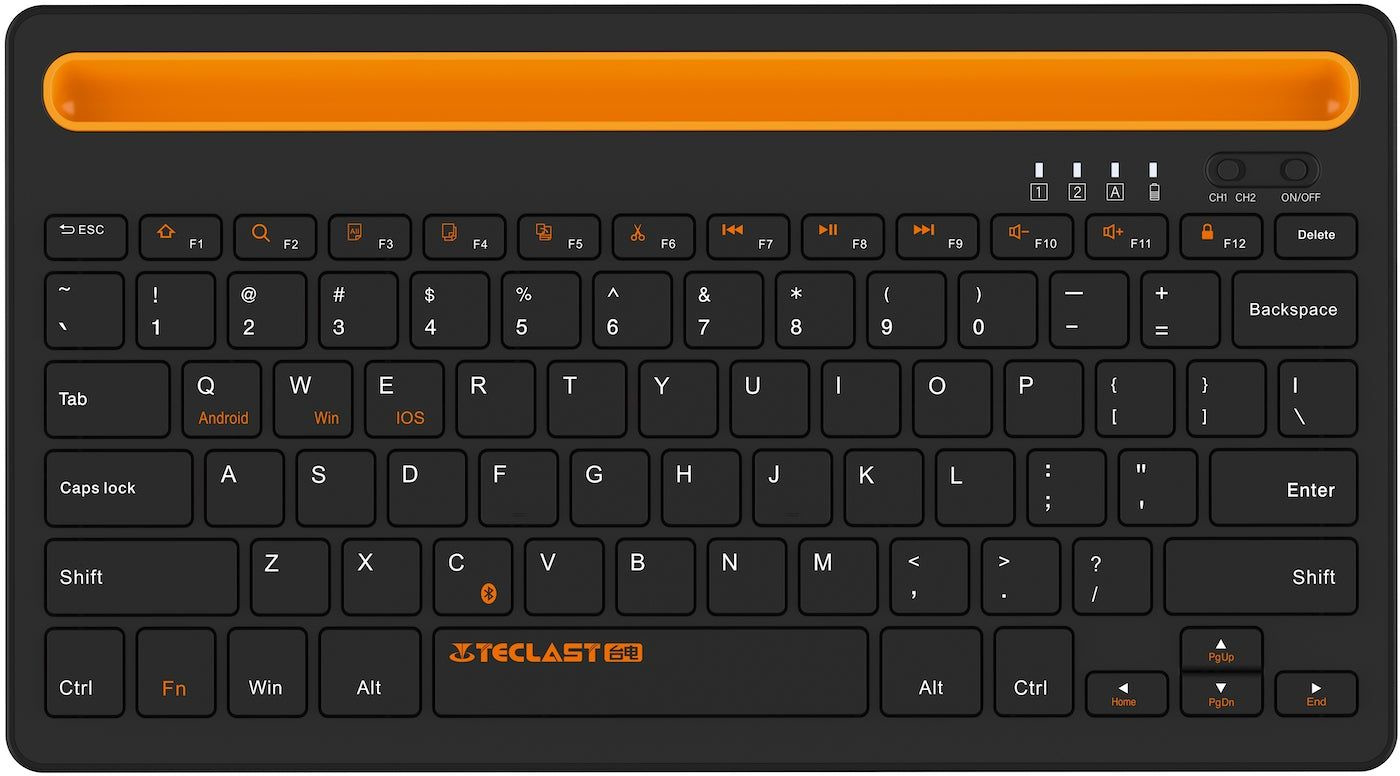Toggle the Caps lock key
Image resolution: width=1400 pixels, height=776 pixels.
click(x=118, y=488)
